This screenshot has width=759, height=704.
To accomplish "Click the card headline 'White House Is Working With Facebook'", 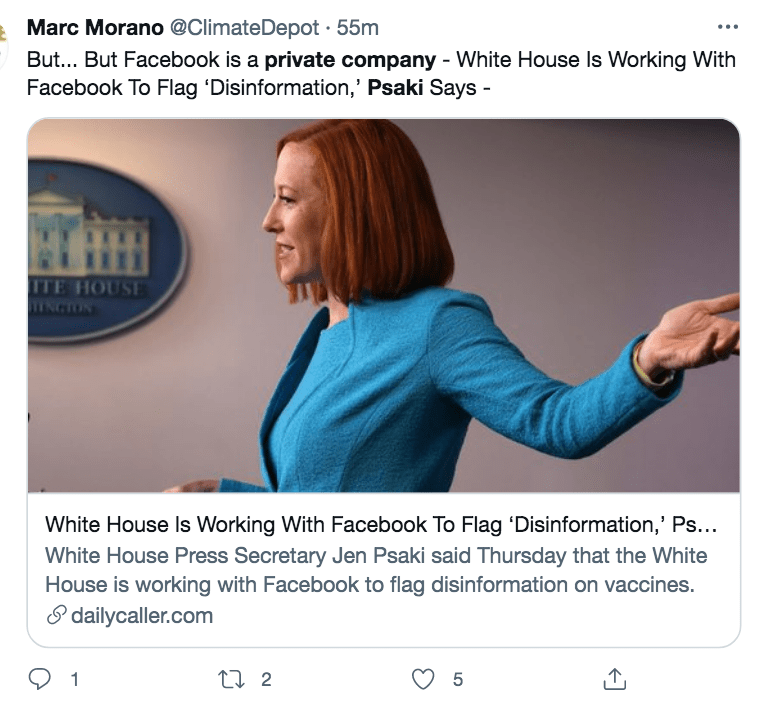I will coord(381,525).
